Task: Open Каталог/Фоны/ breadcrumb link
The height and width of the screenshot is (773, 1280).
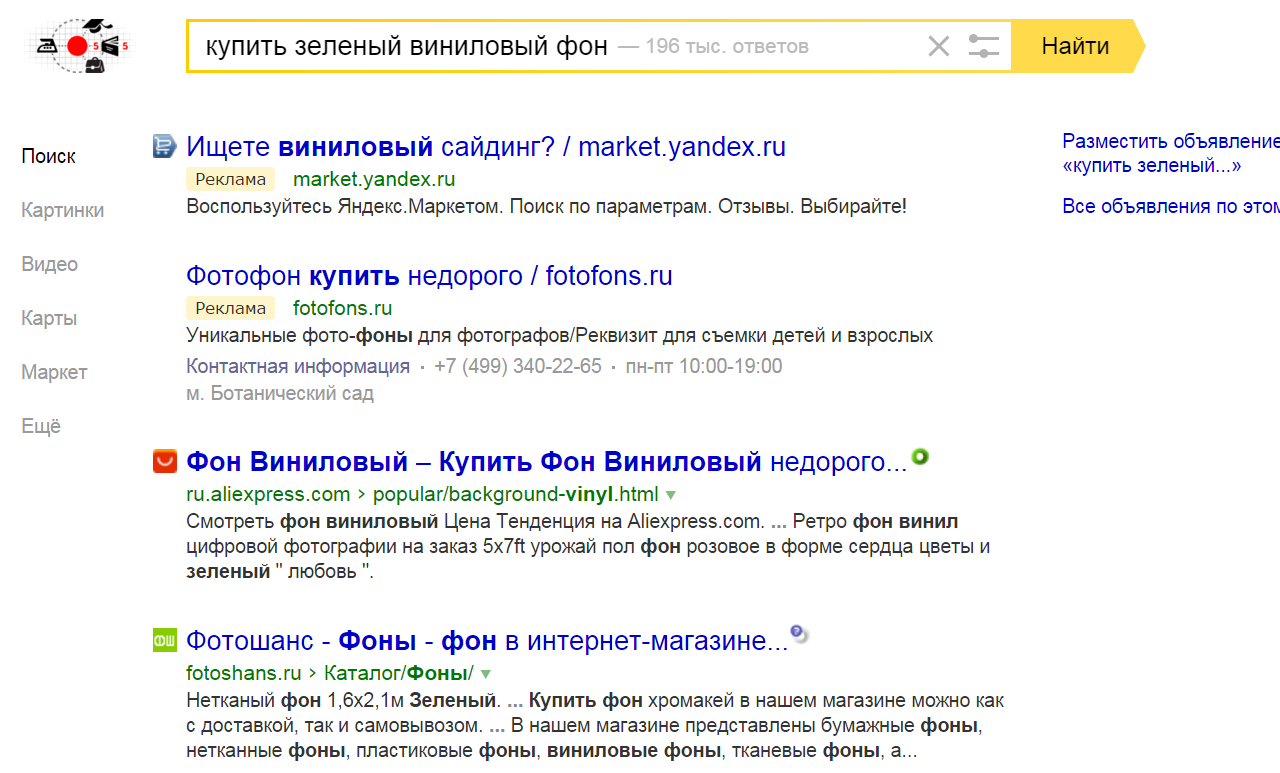Action: point(397,673)
